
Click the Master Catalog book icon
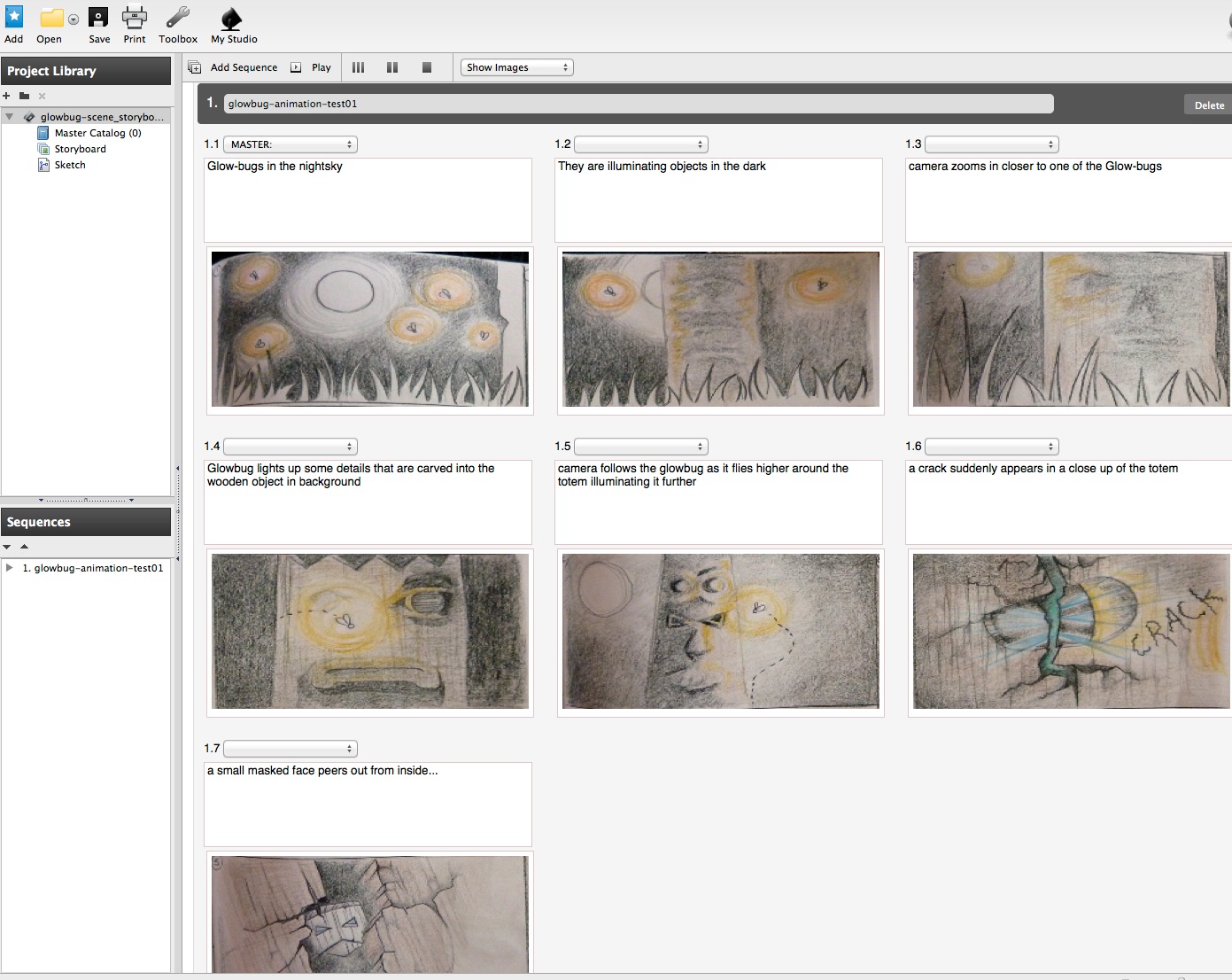pos(43,133)
